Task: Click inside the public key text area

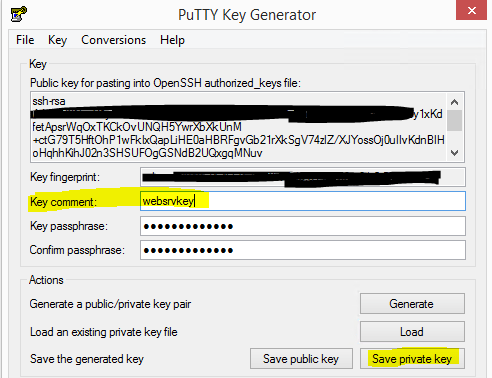Action: coord(238,127)
